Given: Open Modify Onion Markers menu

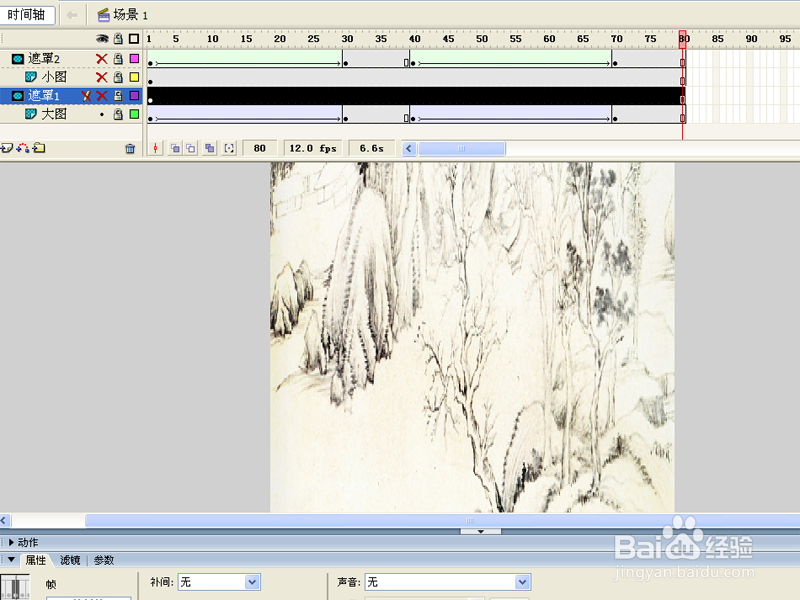Looking at the screenshot, I should click(x=229, y=148).
